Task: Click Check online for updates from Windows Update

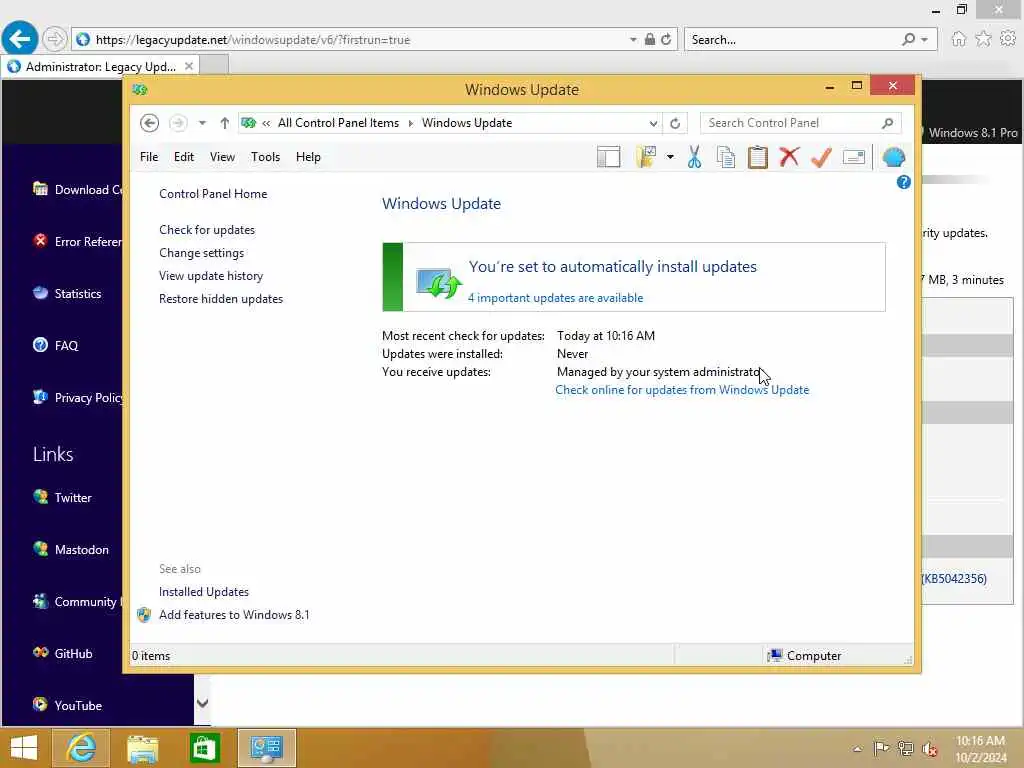Action: (x=682, y=390)
